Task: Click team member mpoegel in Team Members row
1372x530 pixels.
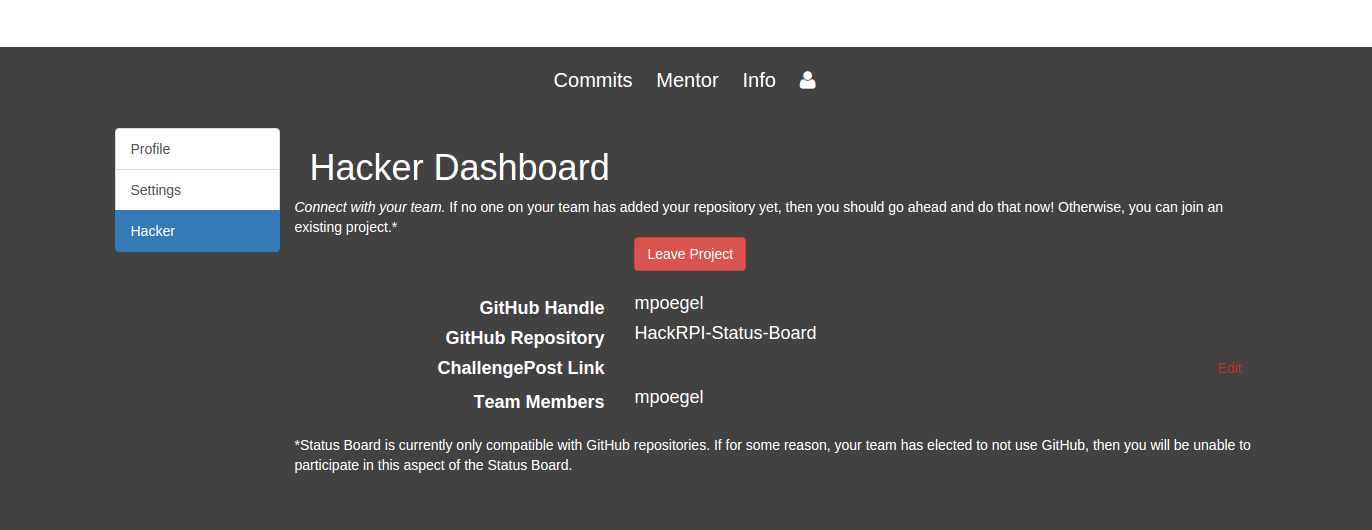Action: pos(669,397)
